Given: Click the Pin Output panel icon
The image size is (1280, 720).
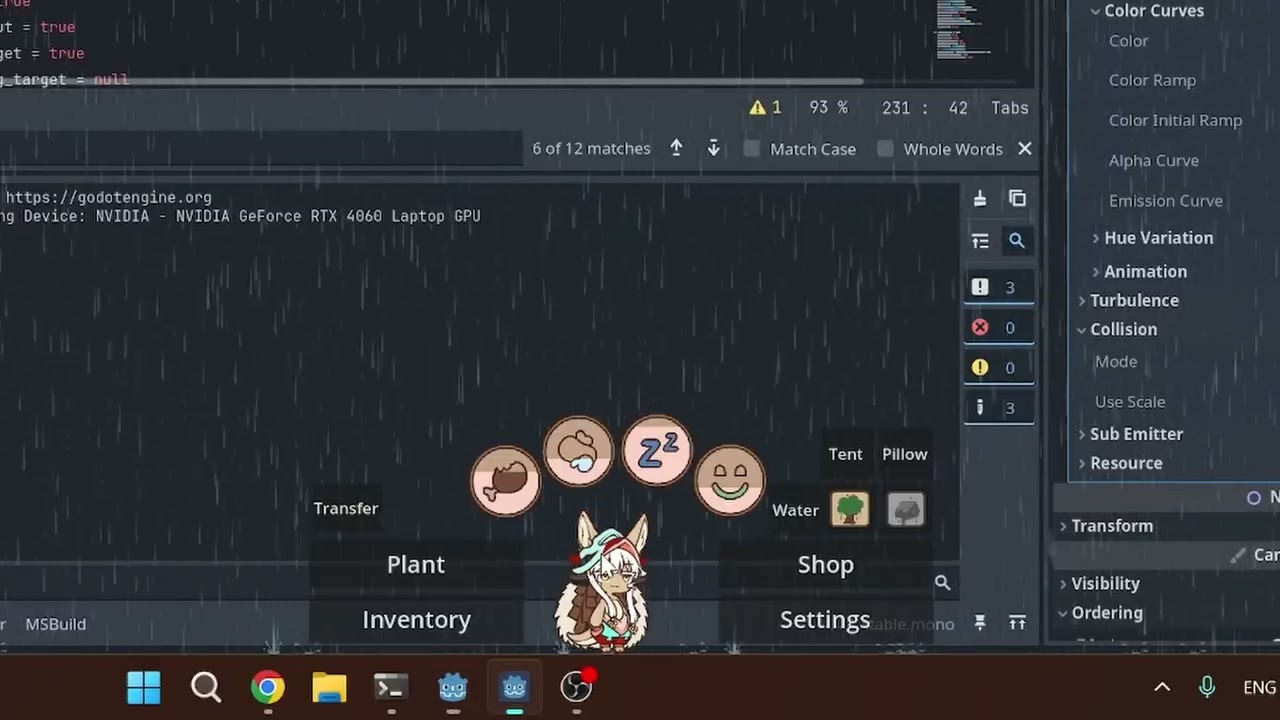Looking at the screenshot, I should pos(980,623).
